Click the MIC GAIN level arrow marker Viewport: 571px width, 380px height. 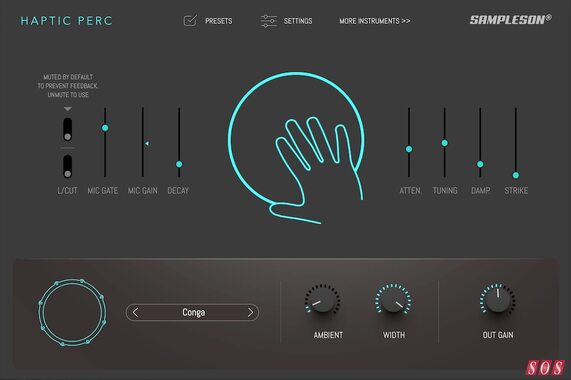click(x=147, y=143)
